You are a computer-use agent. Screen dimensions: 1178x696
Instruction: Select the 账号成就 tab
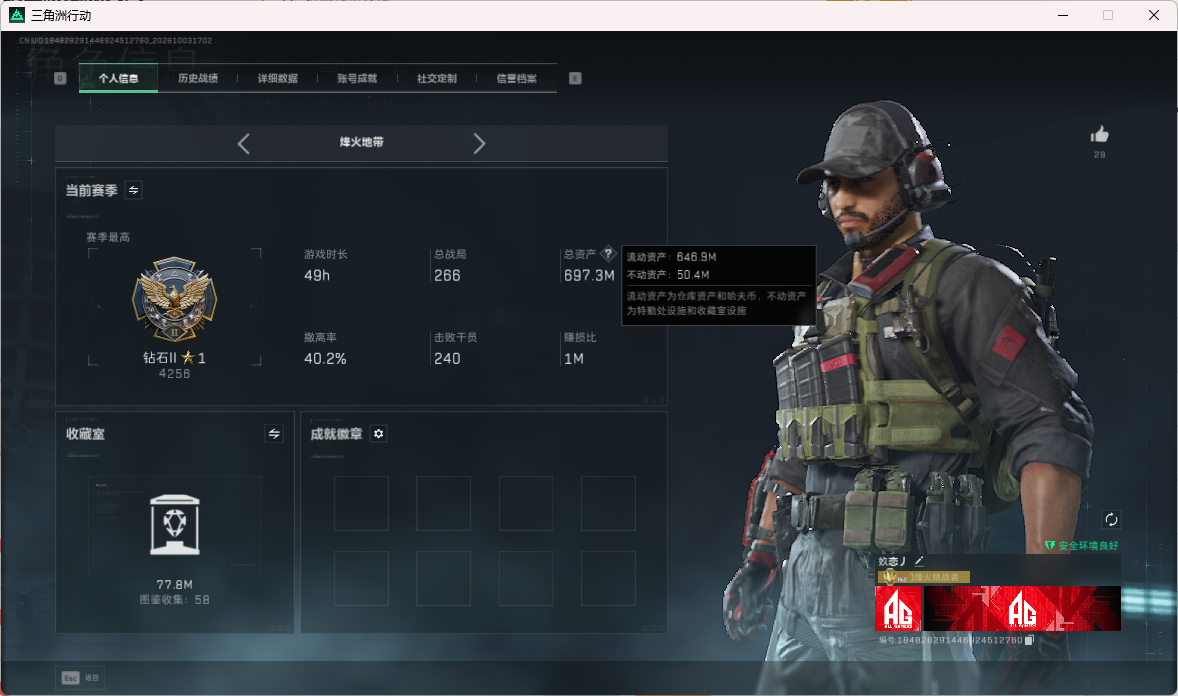357,78
